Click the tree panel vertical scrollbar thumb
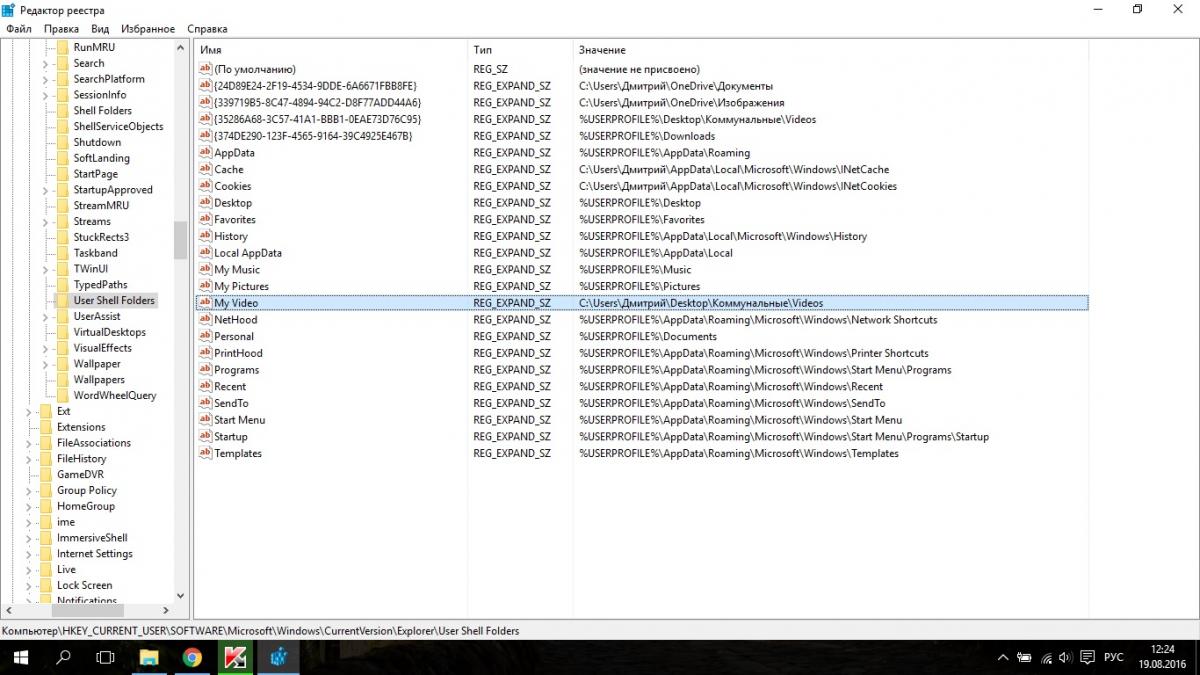1200x675 pixels. tap(180, 240)
